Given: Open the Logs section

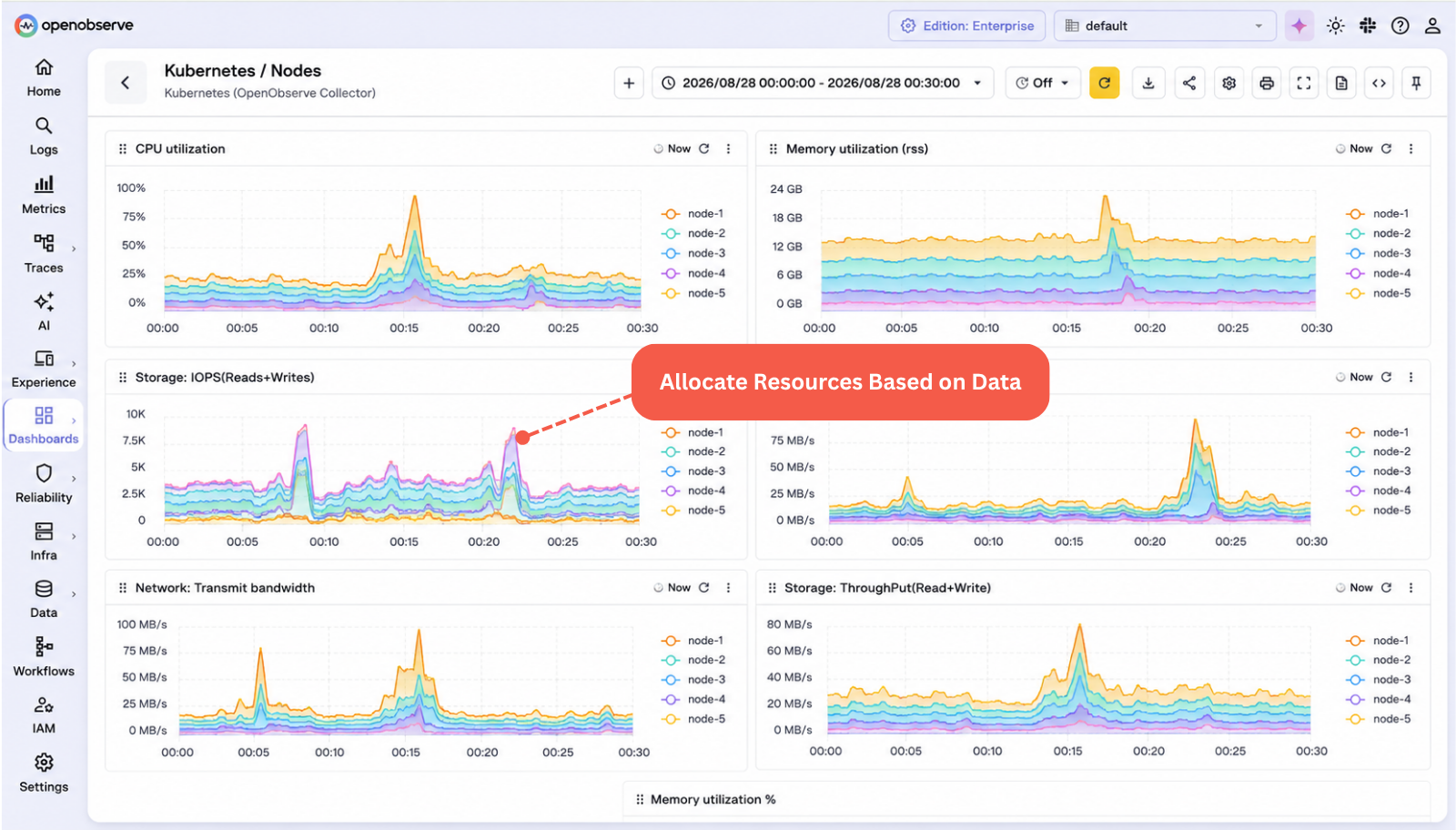Looking at the screenshot, I should coord(44,137).
